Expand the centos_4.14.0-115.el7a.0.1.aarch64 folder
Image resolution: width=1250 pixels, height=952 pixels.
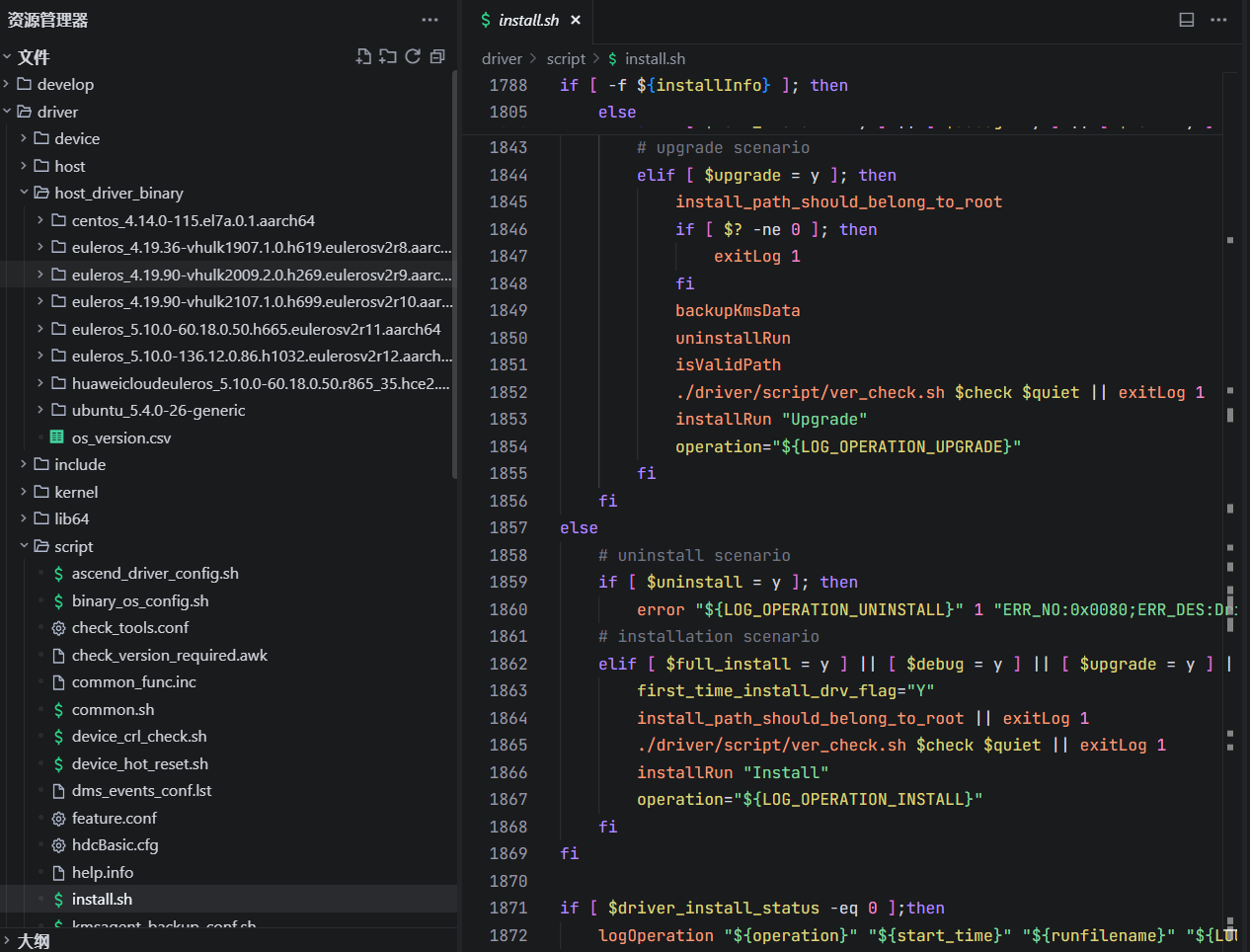pyautogui.click(x=40, y=220)
